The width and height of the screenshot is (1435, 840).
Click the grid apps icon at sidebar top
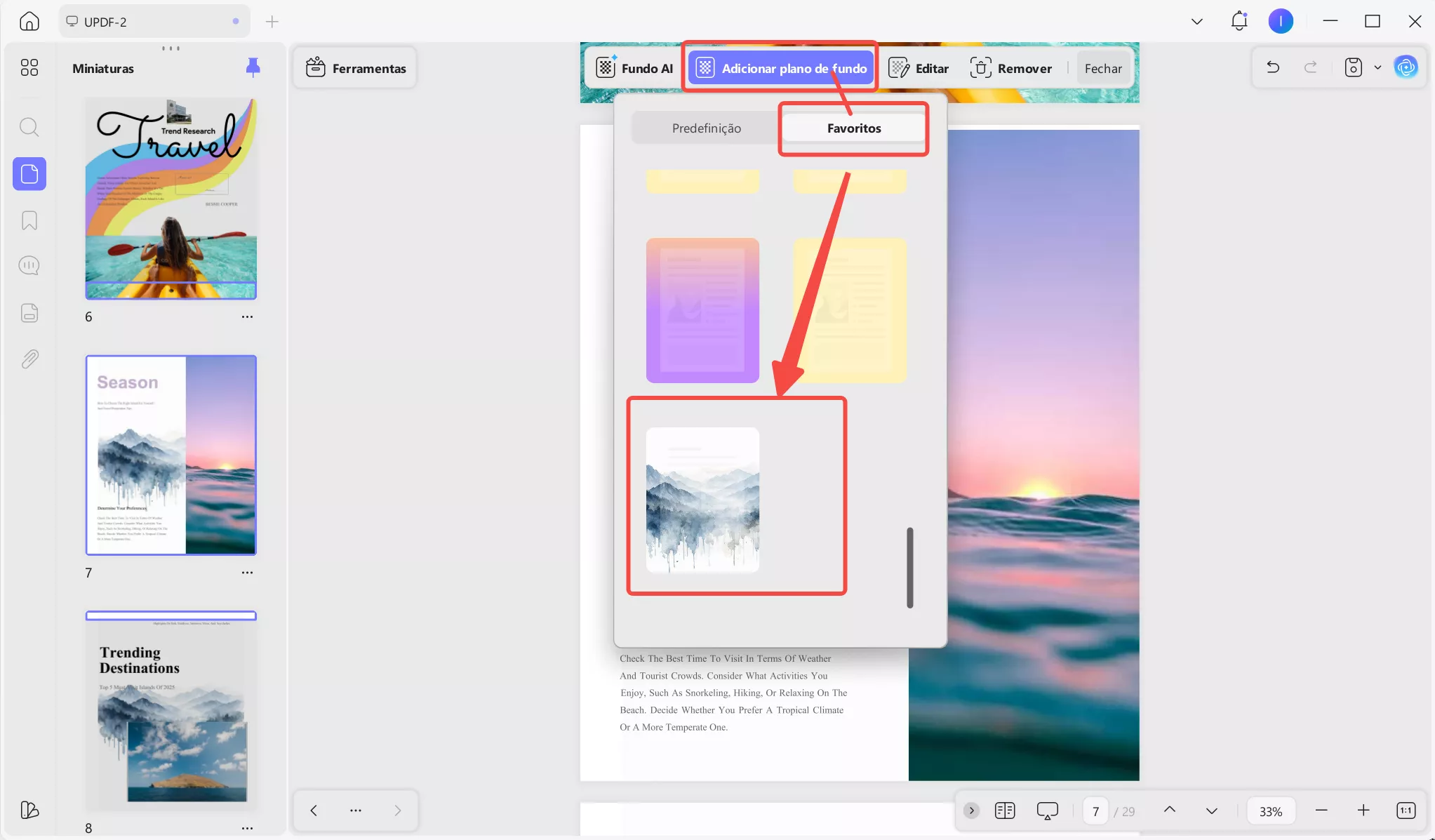[x=29, y=67]
